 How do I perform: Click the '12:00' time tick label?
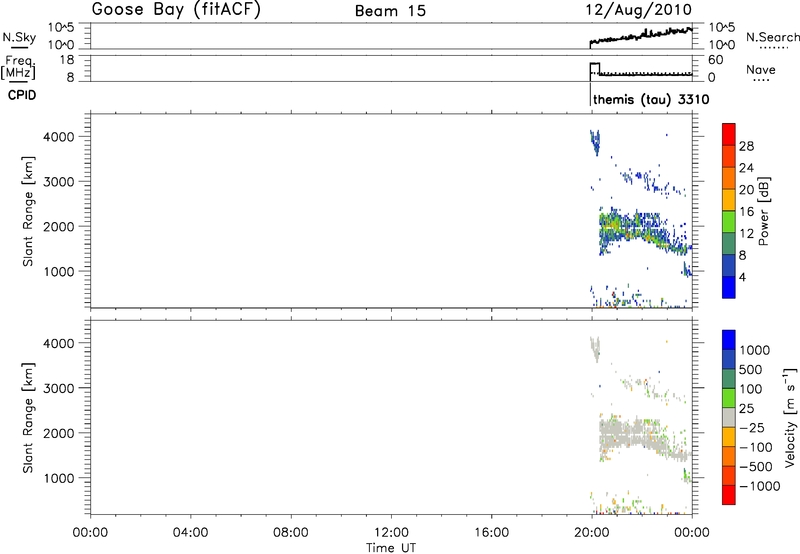click(391, 533)
